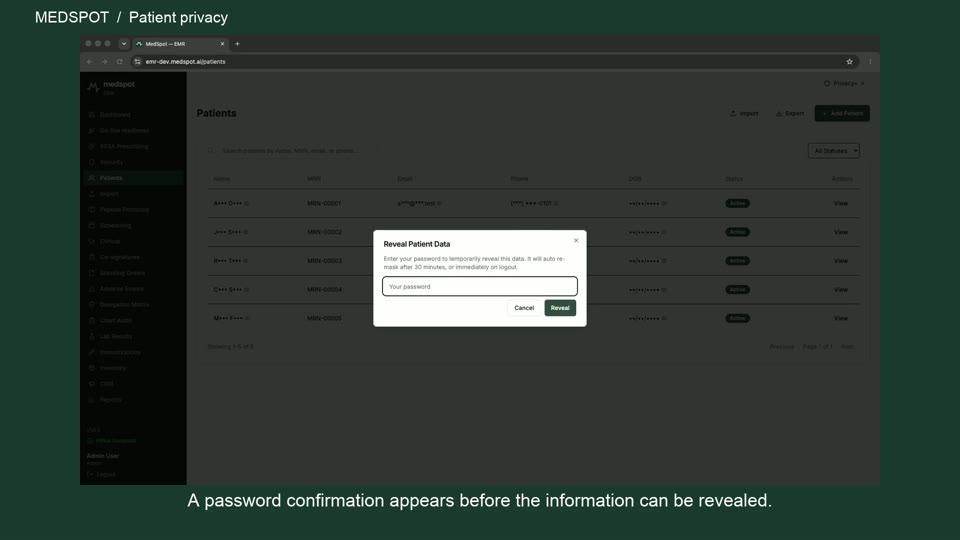Click the Active badge in the MRN-00001 row
Image resolution: width=960 pixels, height=540 pixels.
click(x=737, y=203)
